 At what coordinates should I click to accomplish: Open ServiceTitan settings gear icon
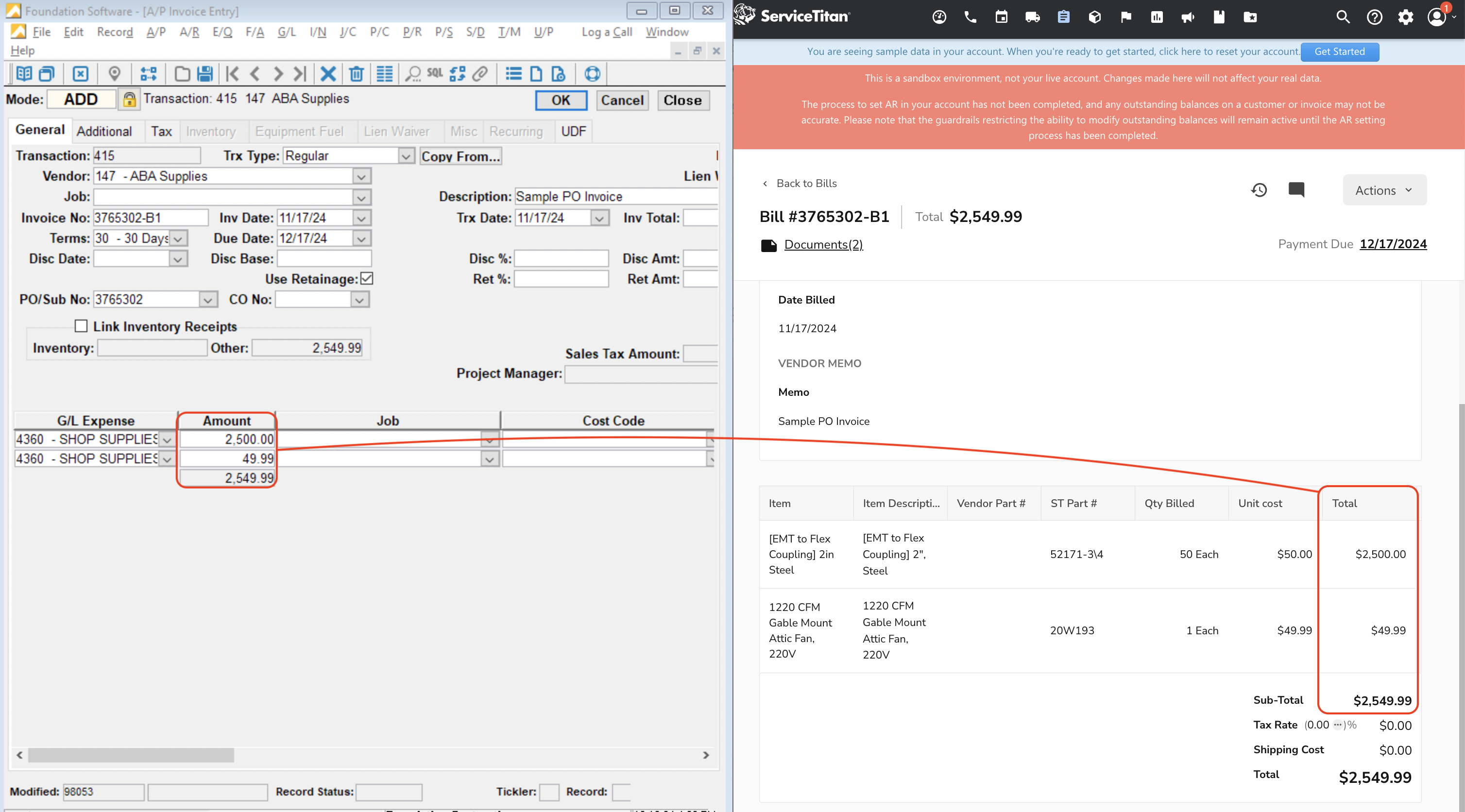1406,17
